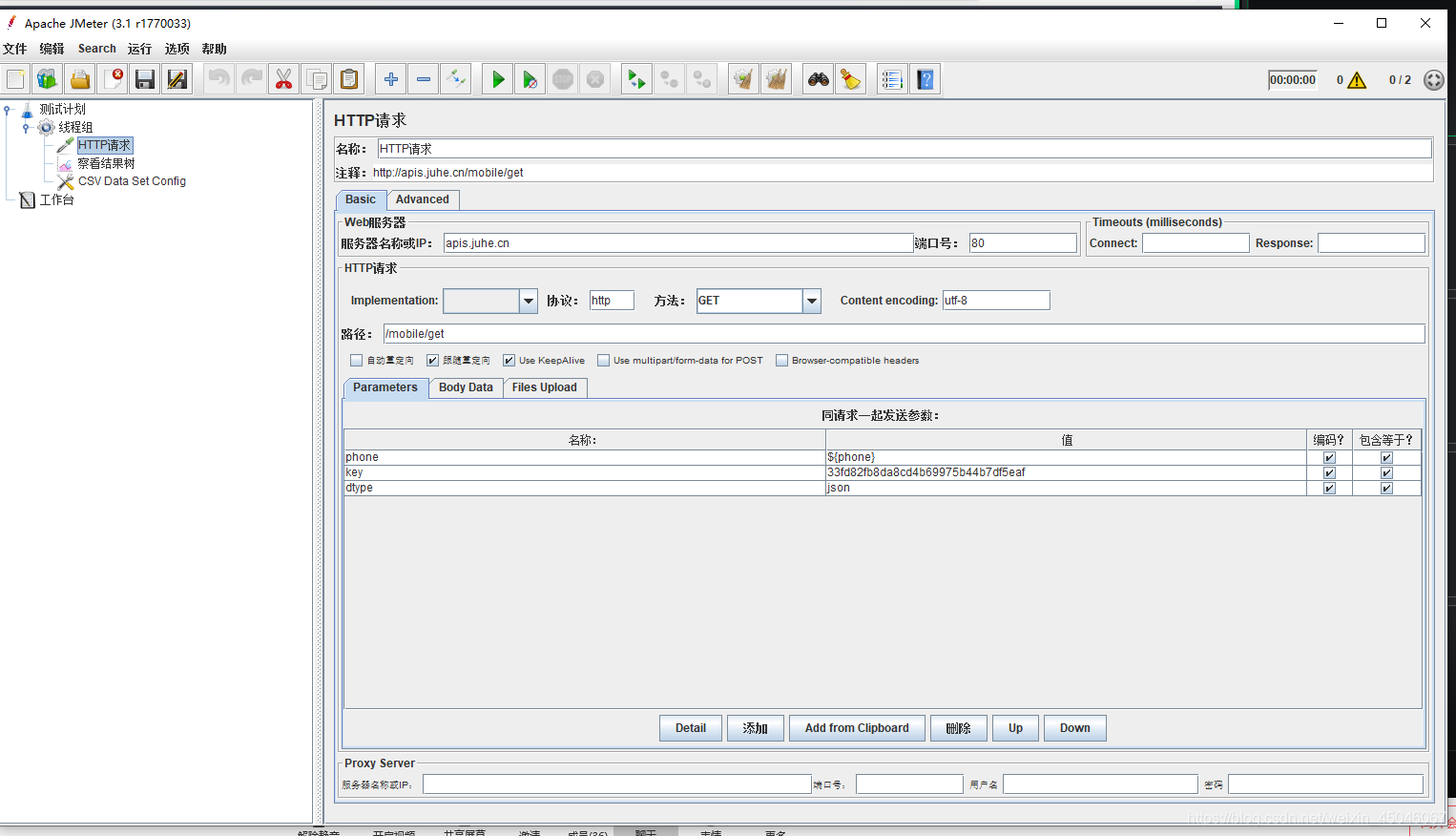Open the 帮助 menu
The image size is (1456, 836).
pyautogui.click(x=214, y=49)
